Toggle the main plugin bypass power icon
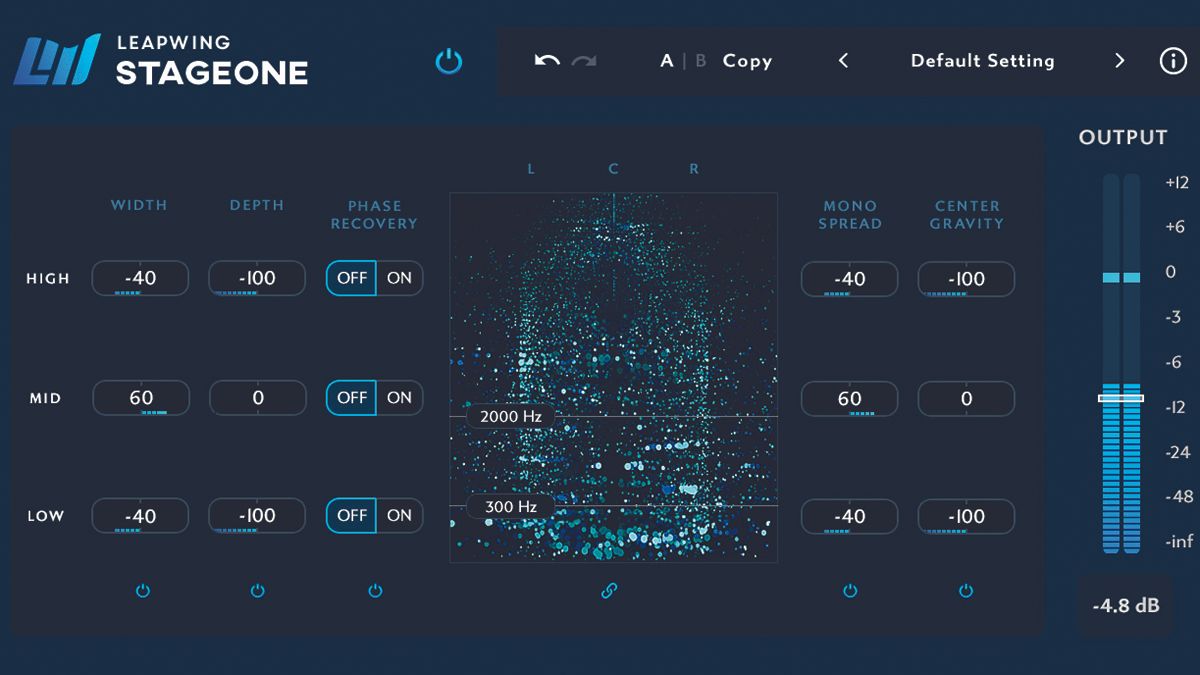This screenshot has width=1200, height=675. tap(449, 61)
